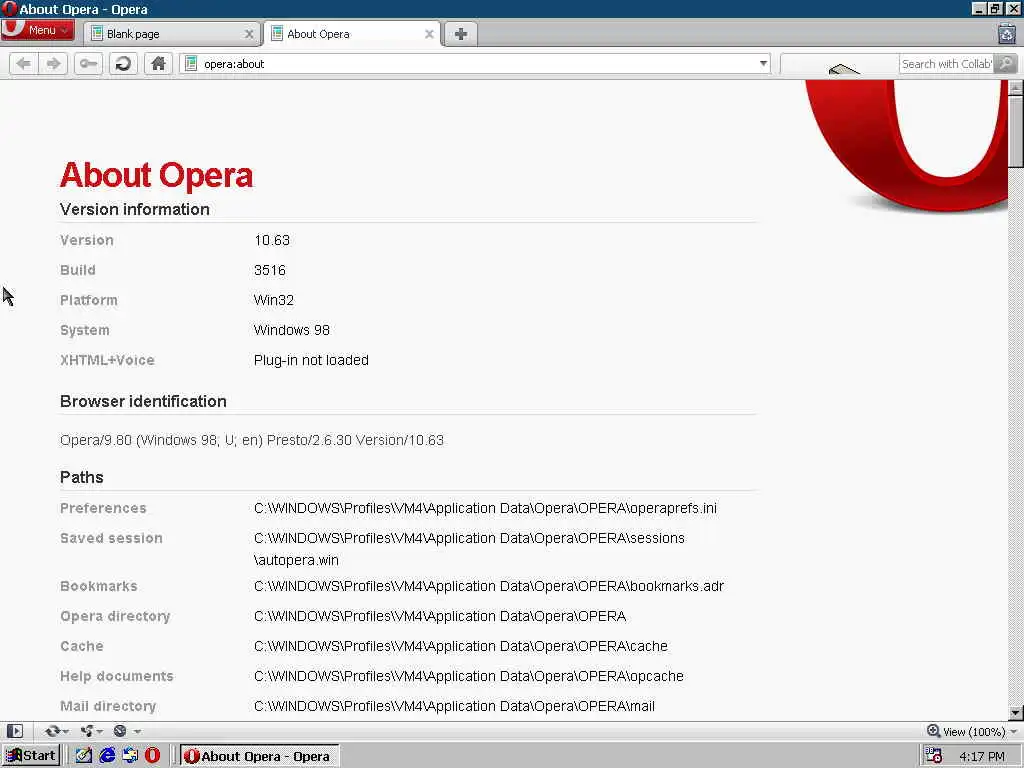This screenshot has height=768, width=1024.
Task: Open closed tabs trash icon
Action: 1007,33
